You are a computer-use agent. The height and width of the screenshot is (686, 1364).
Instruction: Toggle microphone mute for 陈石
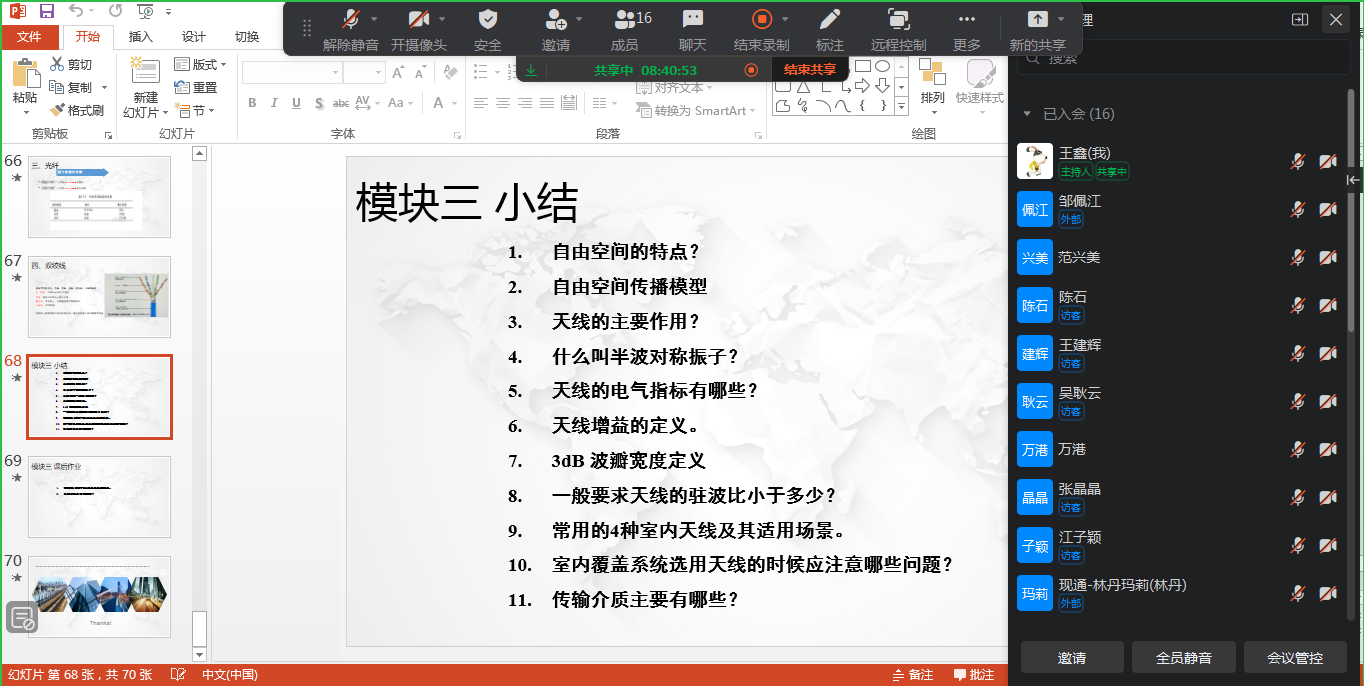click(1298, 305)
